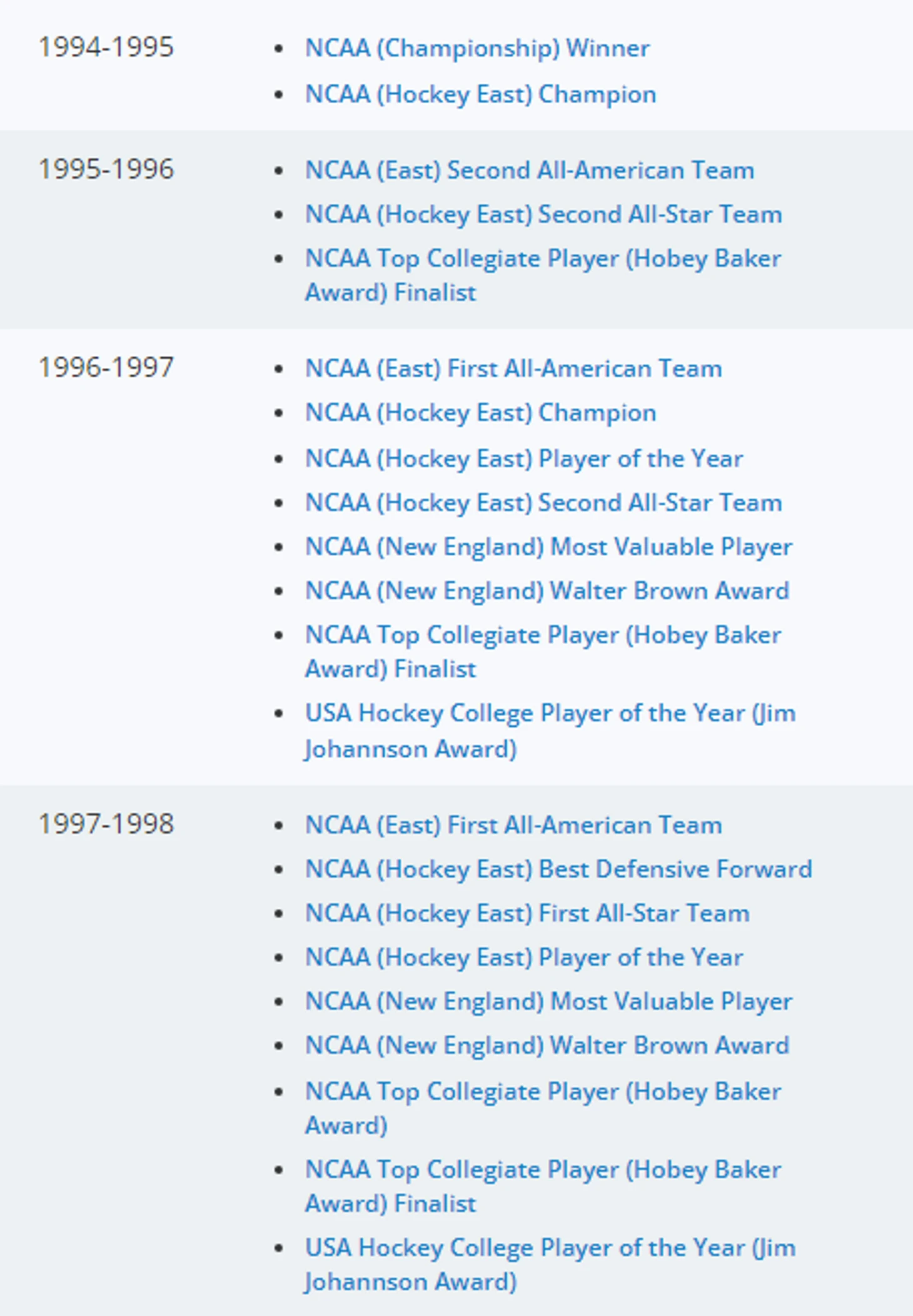Open 1997-1998 New England Most Valuable Player
This screenshot has width=913, height=1316.
(x=548, y=1002)
